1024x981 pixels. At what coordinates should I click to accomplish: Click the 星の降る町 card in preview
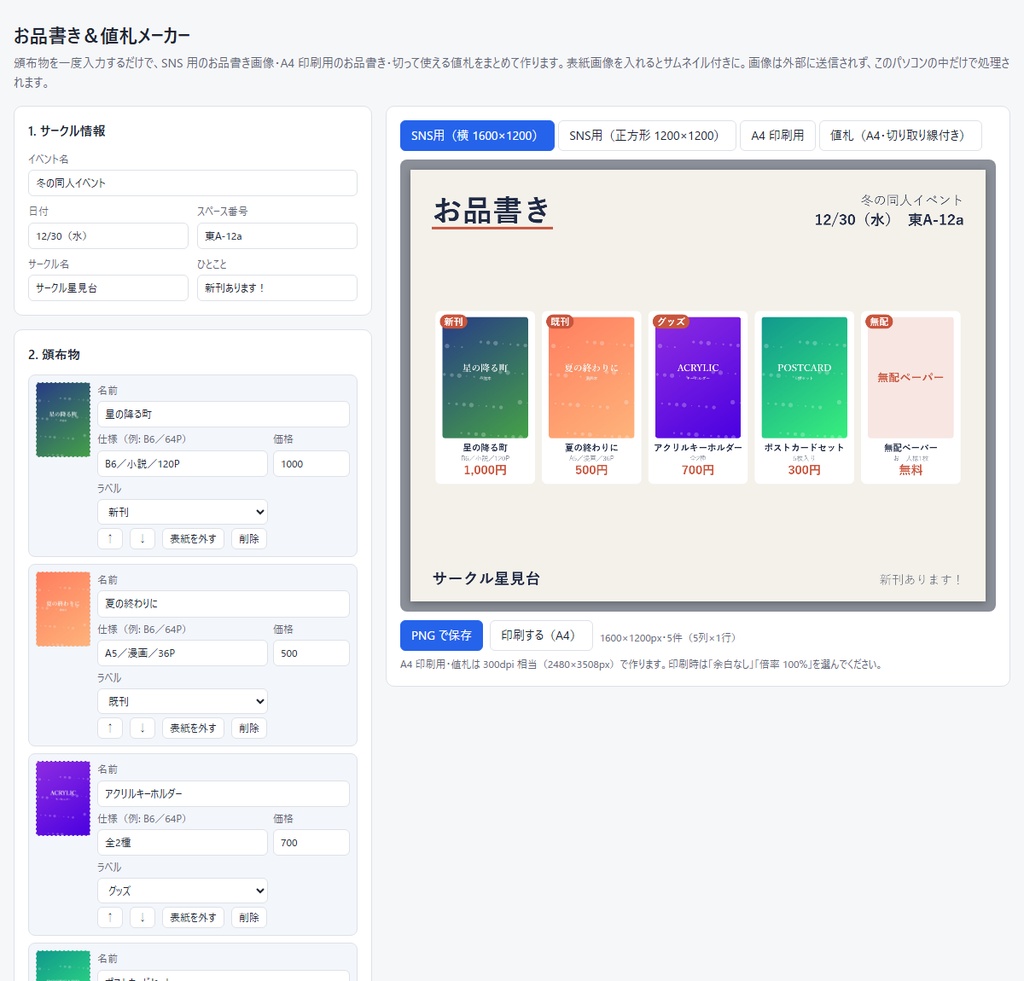(485, 398)
